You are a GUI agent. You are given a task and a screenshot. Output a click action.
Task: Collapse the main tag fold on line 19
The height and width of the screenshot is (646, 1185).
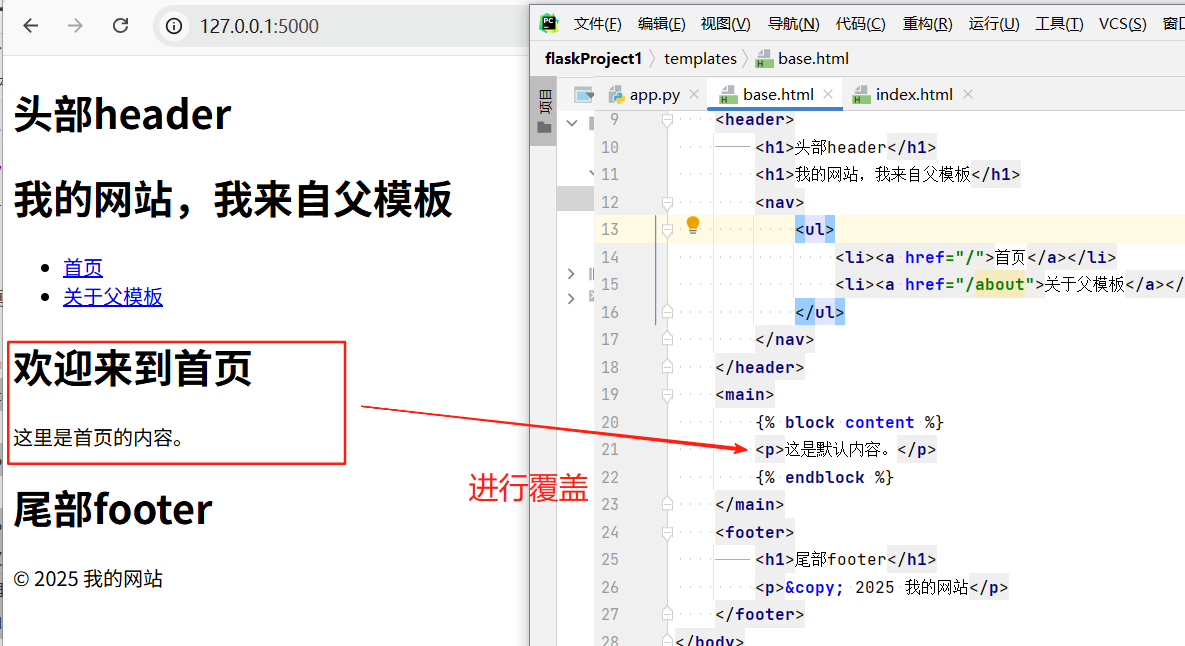click(667, 394)
